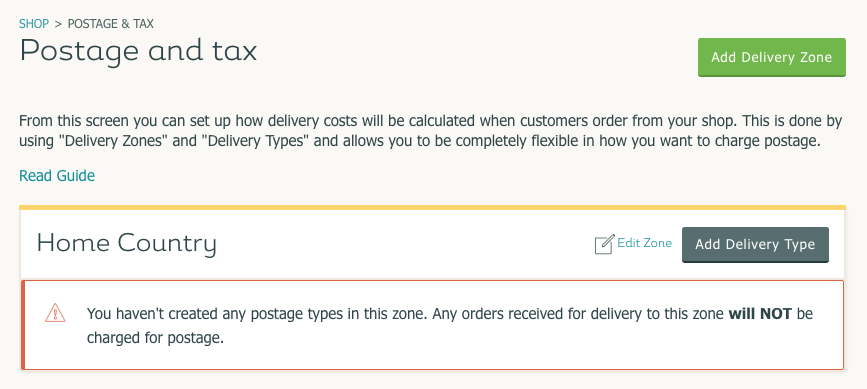Go back to SHOP via breadcrumb

click(x=34, y=24)
